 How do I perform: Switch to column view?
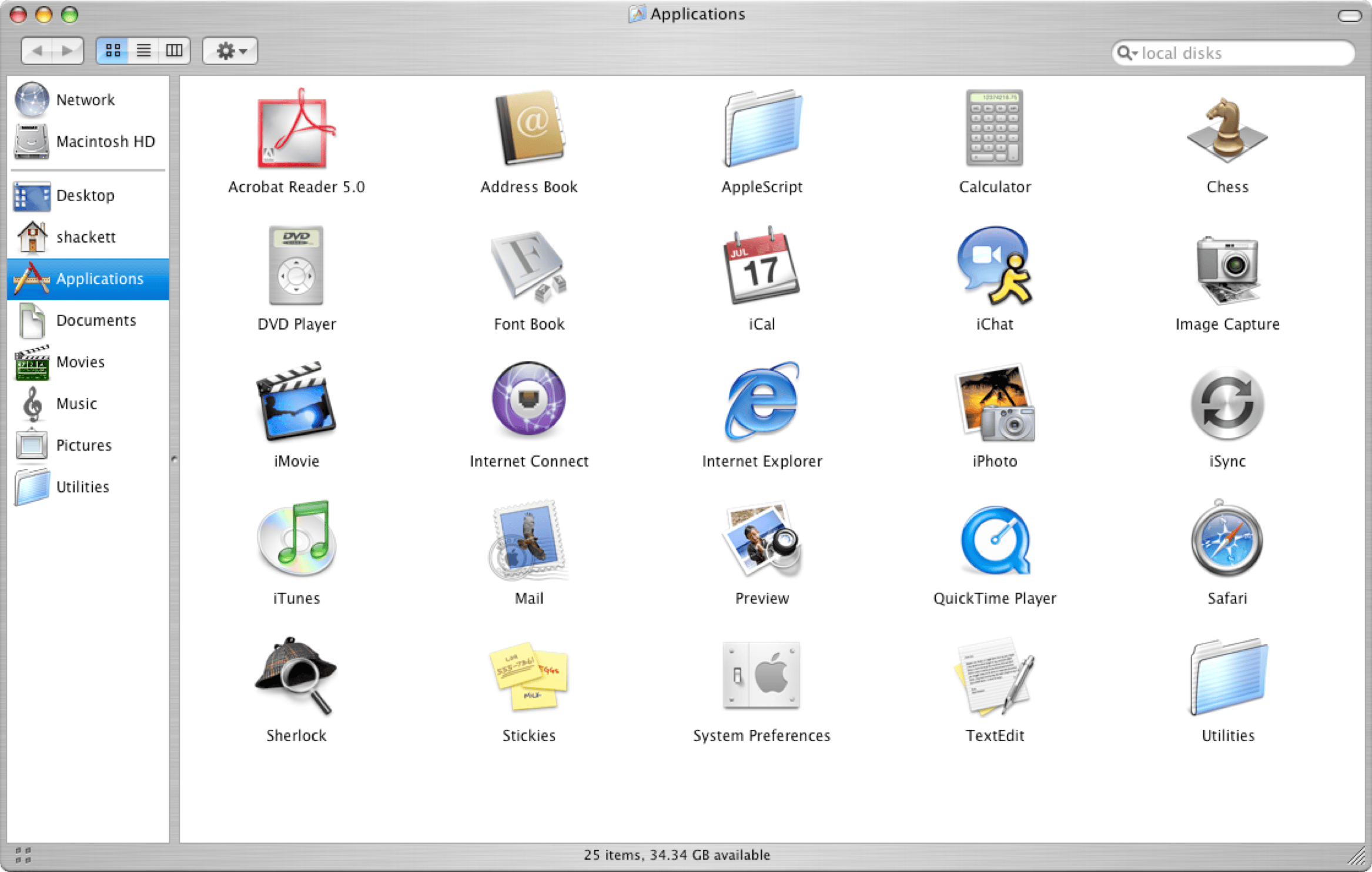point(175,51)
